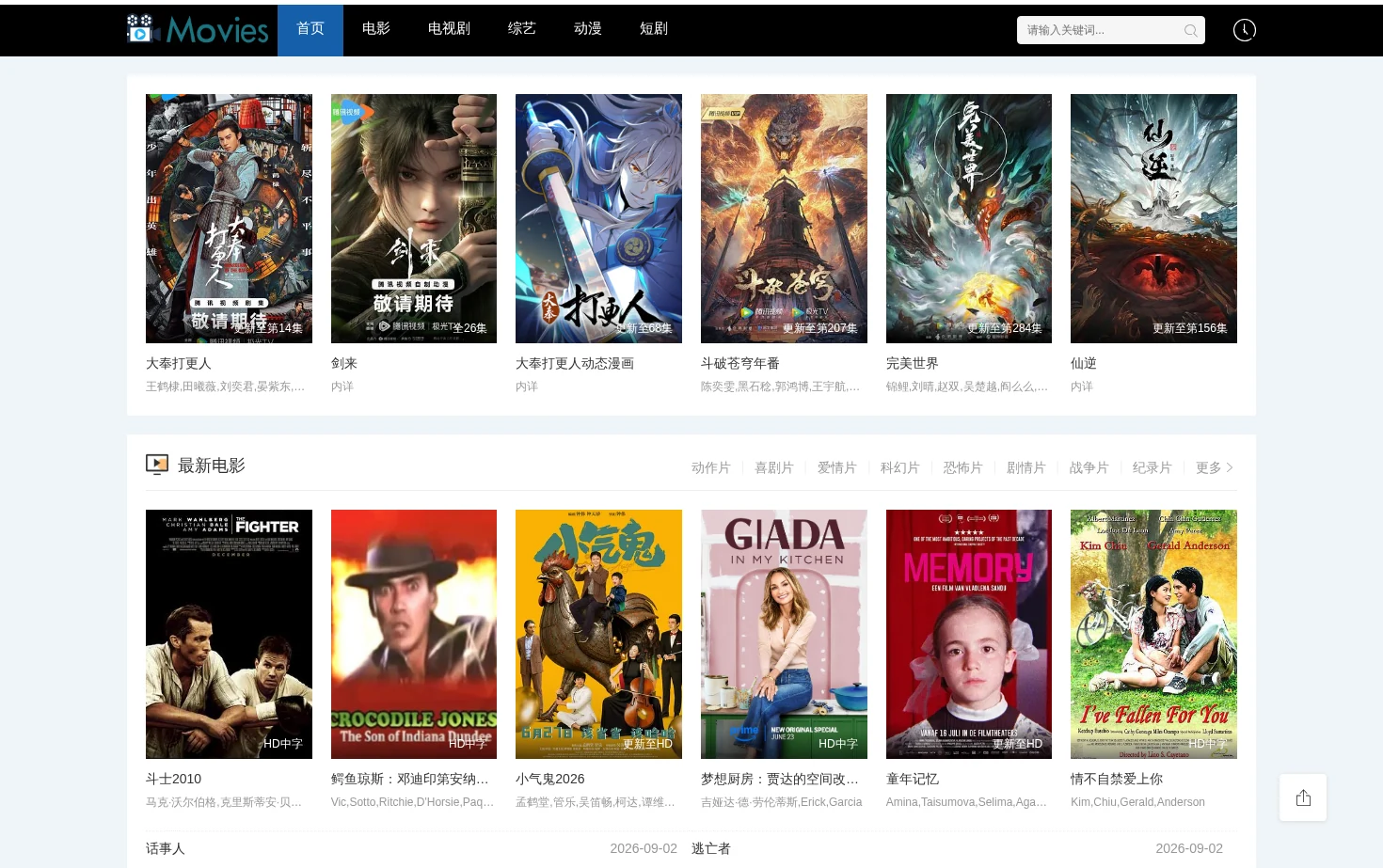Click the 内详 text under 仙逆

pyautogui.click(x=1082, y=387)
